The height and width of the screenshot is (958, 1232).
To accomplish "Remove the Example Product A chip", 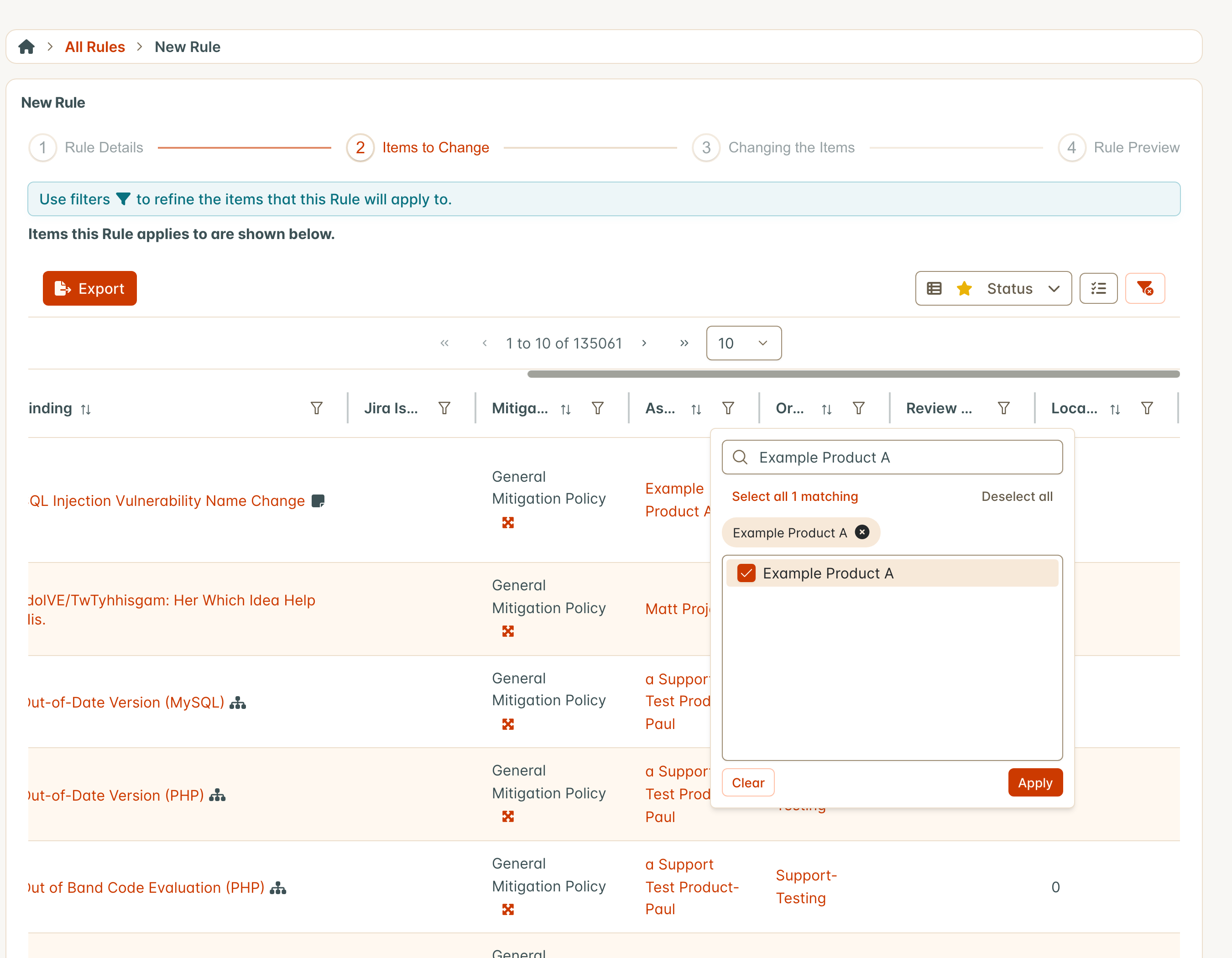I will [x=861, y=532].
